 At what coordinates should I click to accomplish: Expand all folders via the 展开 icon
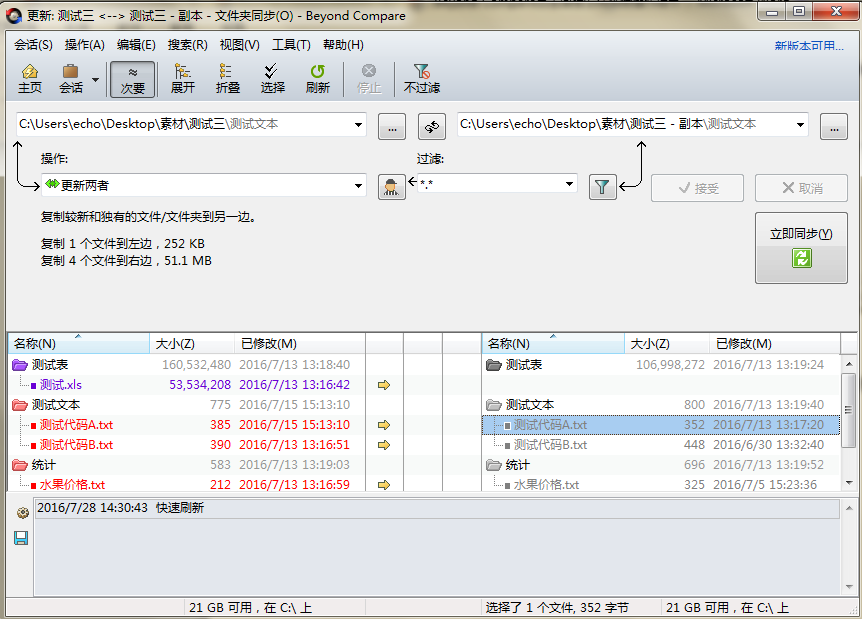click(x=181, y=78)
